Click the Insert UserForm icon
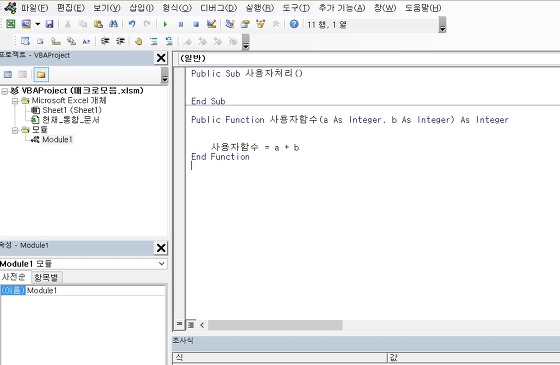The image size is (560, 365). pos(26,24)
